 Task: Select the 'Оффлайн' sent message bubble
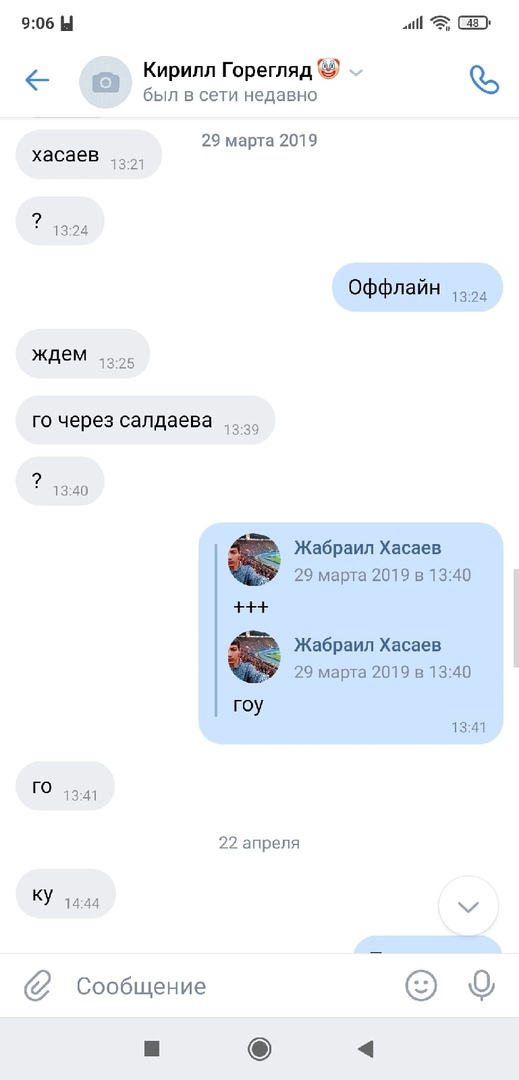418,287
